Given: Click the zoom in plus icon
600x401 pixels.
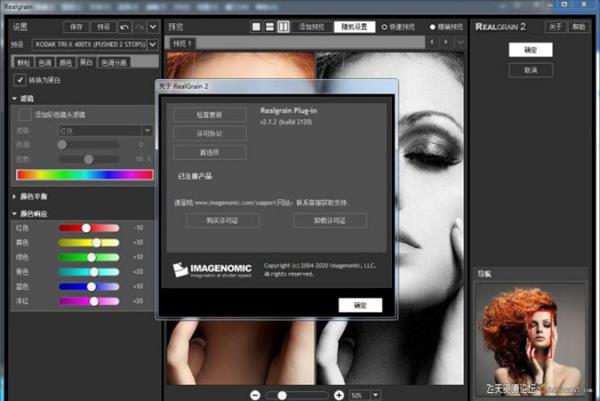Looking at the screenshot, I should [x=339, y=395].
